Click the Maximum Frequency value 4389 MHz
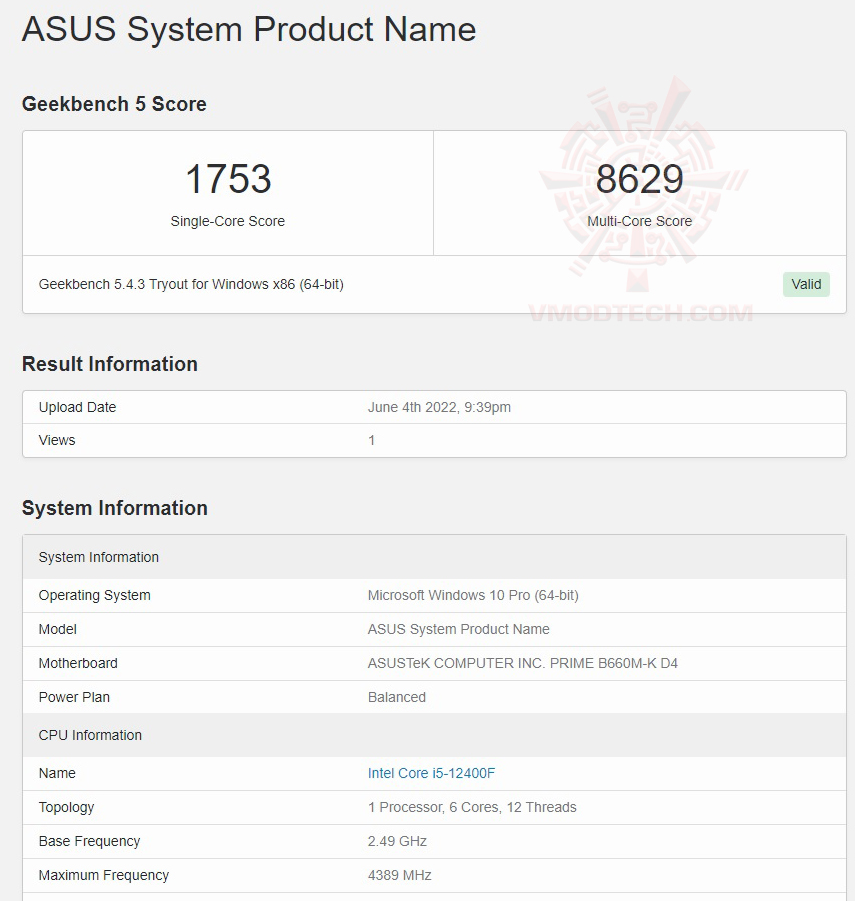The width and height of the screenshot is (855, 901). point(398,875)
